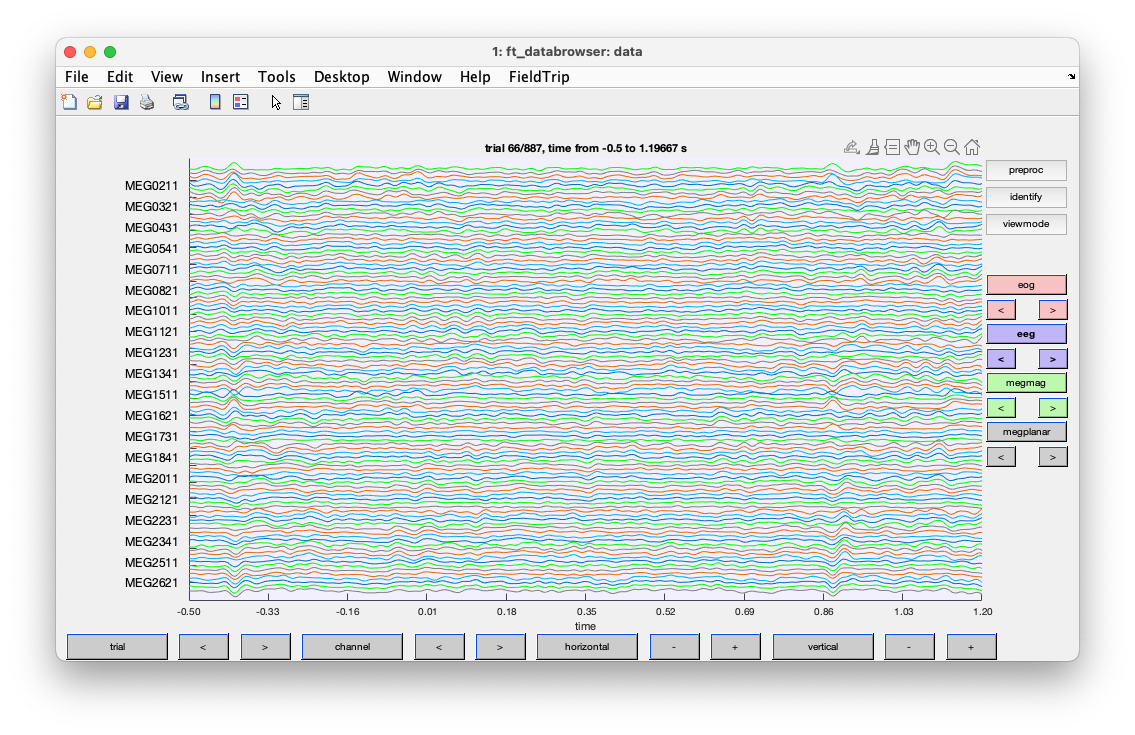Screen dimensions: 1135x735
Task: Open a file with the folder icon
Action: 95,102
